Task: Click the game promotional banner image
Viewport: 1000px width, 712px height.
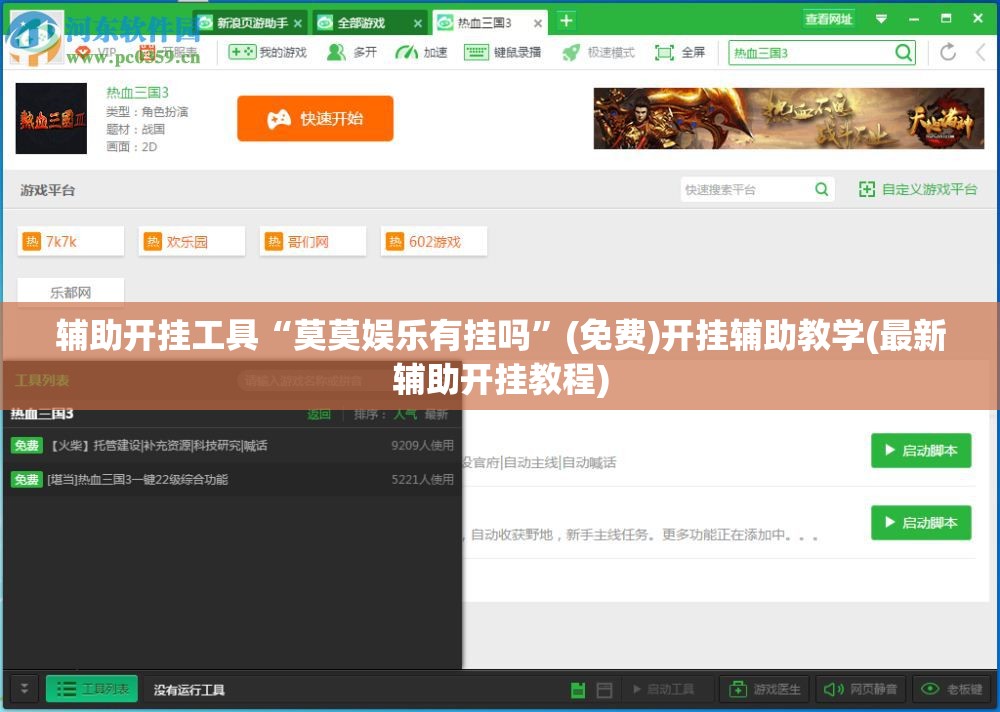Action: (788, 119)
